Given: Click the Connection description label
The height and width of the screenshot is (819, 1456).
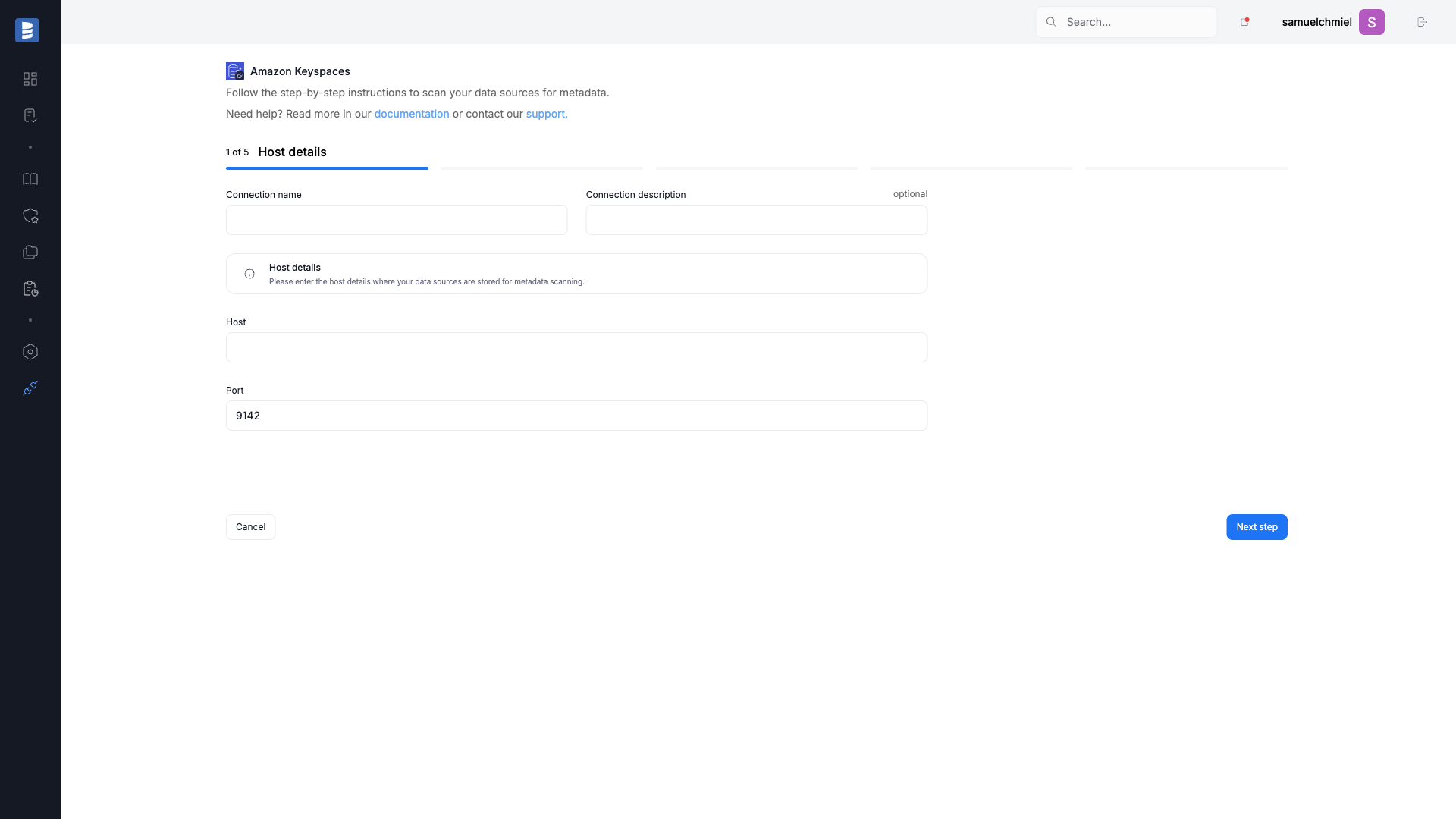Looking at the screenshot, I should (635, 195).
